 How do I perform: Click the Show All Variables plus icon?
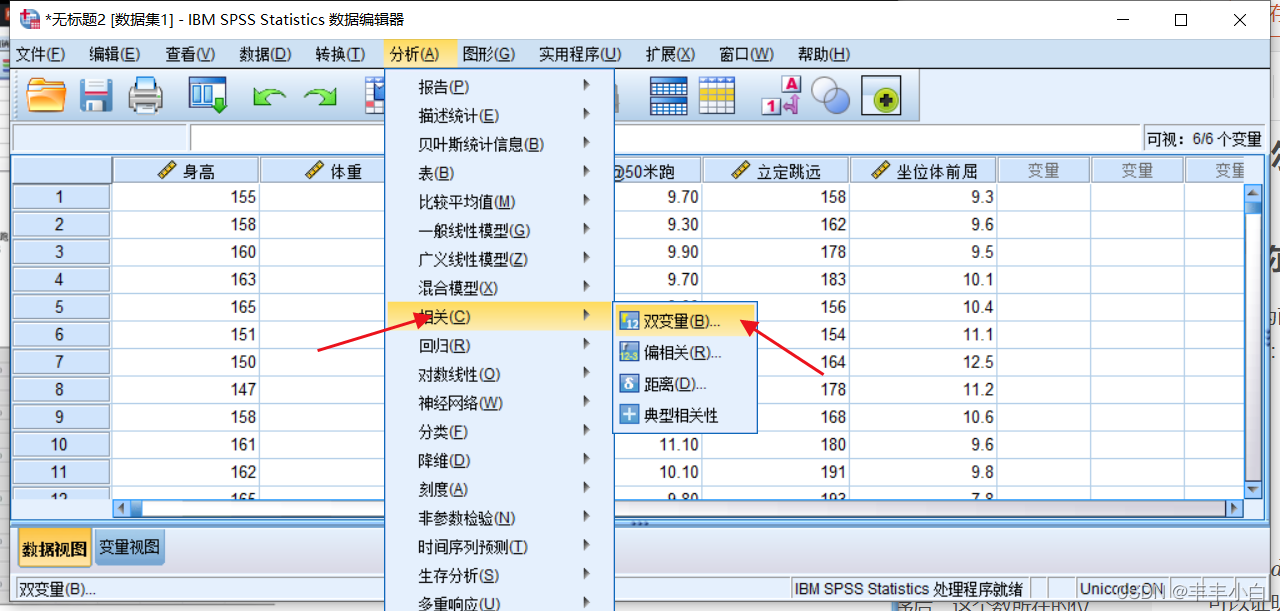pos(881,96)
